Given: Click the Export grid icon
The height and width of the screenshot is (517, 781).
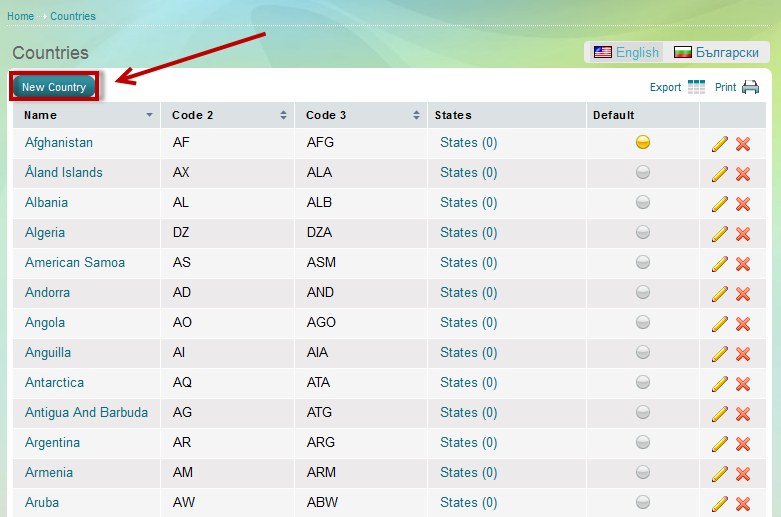Looking at the screenshot, I should (696, 87).
